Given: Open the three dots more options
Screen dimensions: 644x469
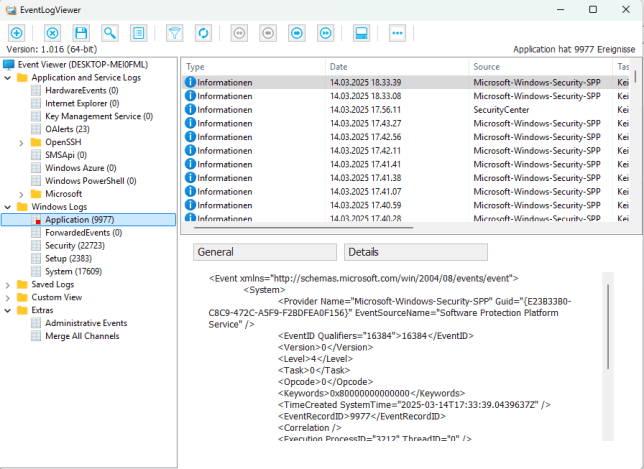Looking at the screenshot, I should tap(398, 33).
